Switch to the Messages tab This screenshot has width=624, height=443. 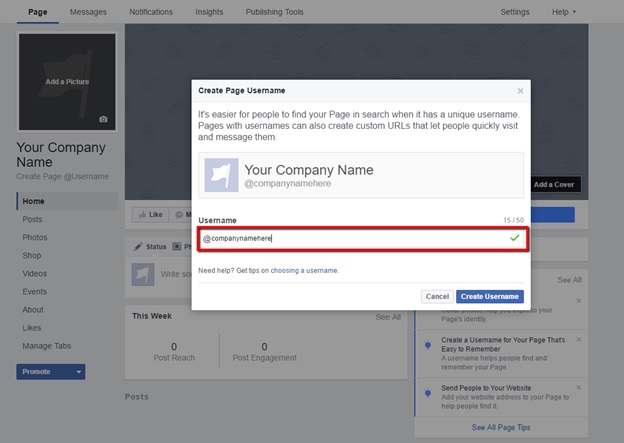(88, 12)
